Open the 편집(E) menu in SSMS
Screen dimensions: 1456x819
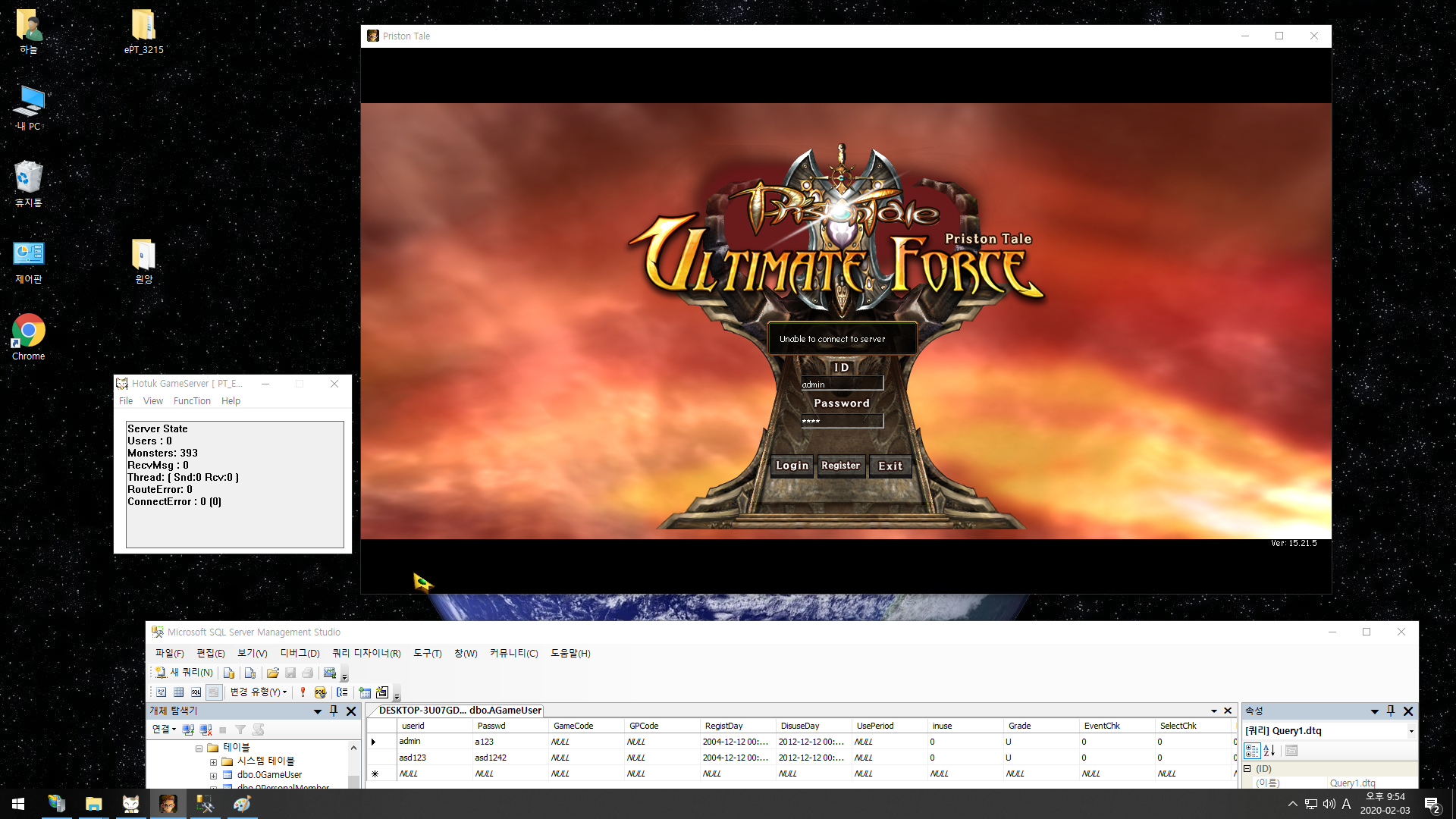pos(210,653)
